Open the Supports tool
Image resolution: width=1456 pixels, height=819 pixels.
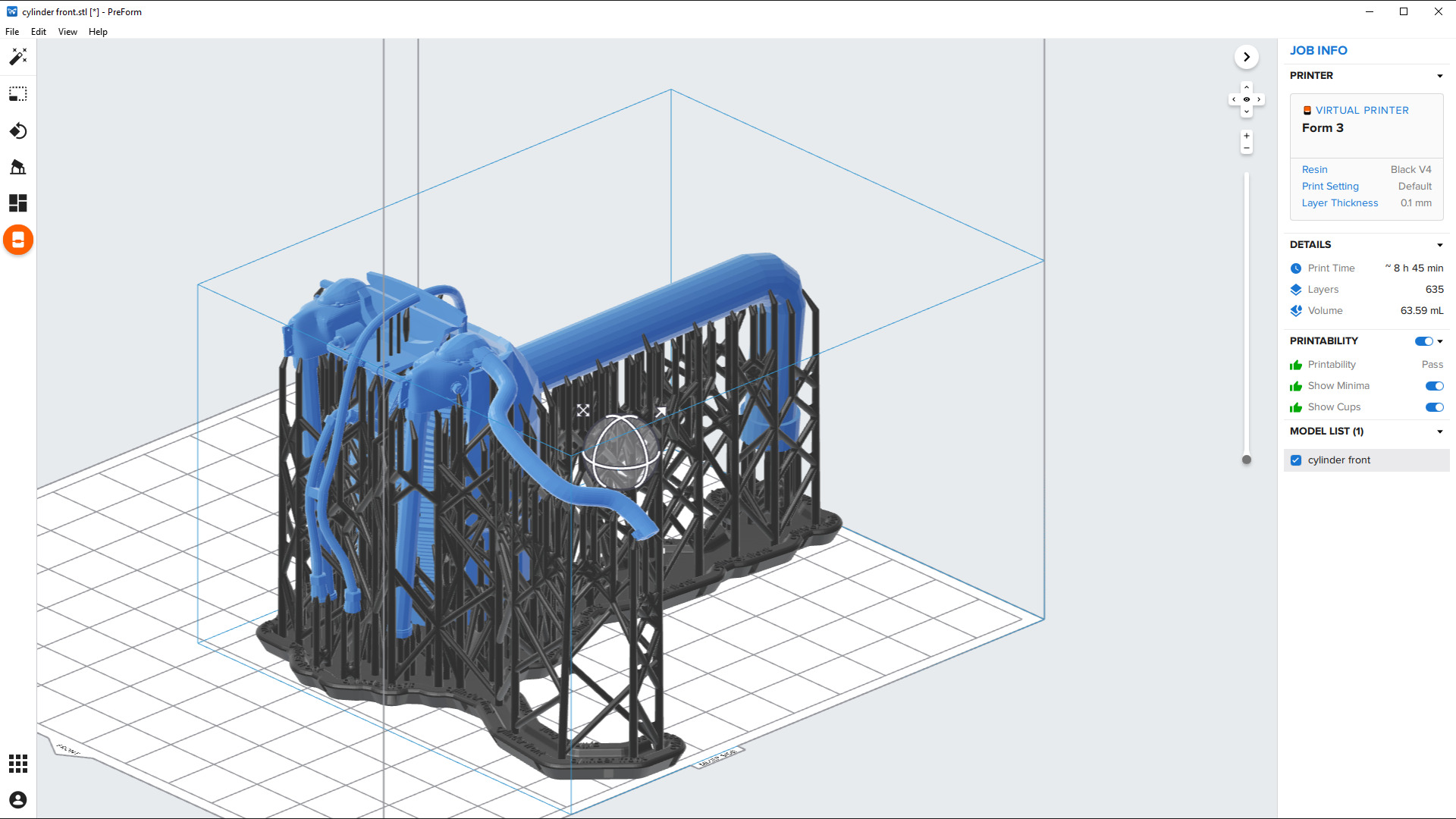coord(18,168)
